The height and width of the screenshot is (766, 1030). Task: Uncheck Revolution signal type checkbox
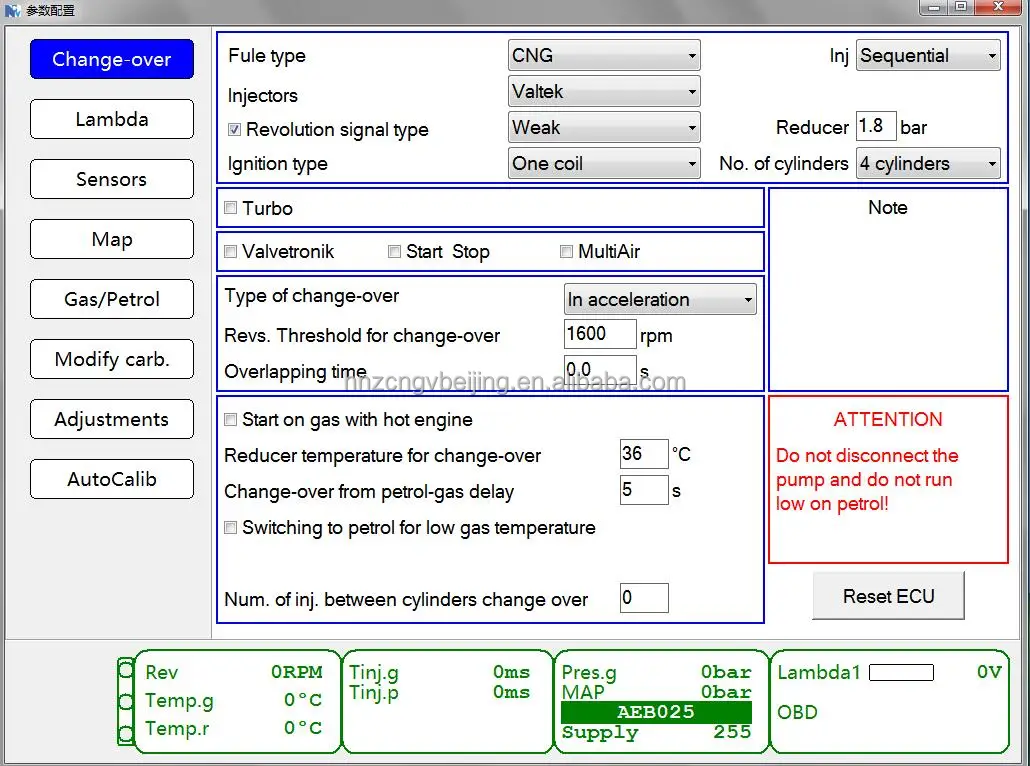coord(235,129)
